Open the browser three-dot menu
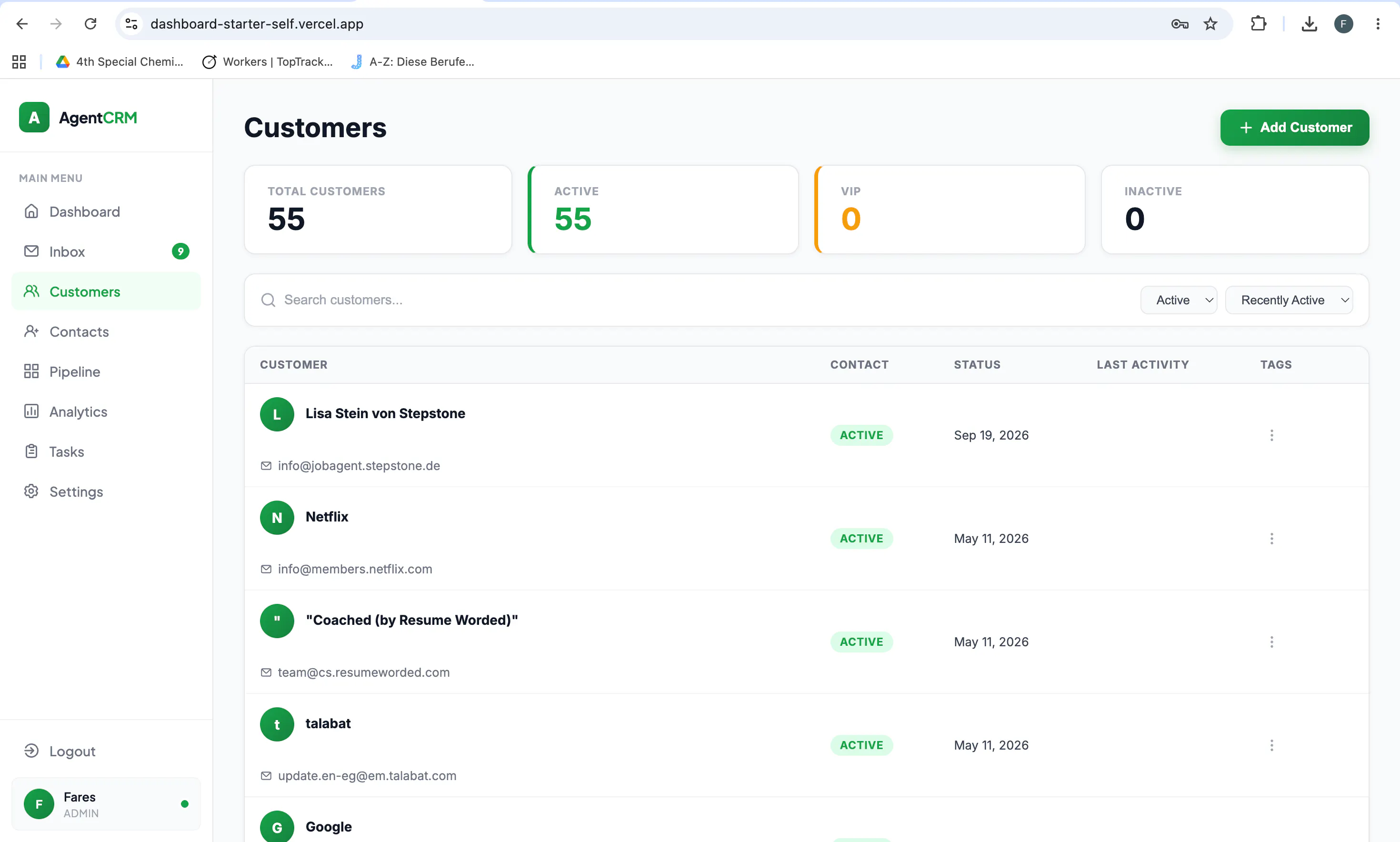This screenshot has height=842, width=1400. (1377, 24)
